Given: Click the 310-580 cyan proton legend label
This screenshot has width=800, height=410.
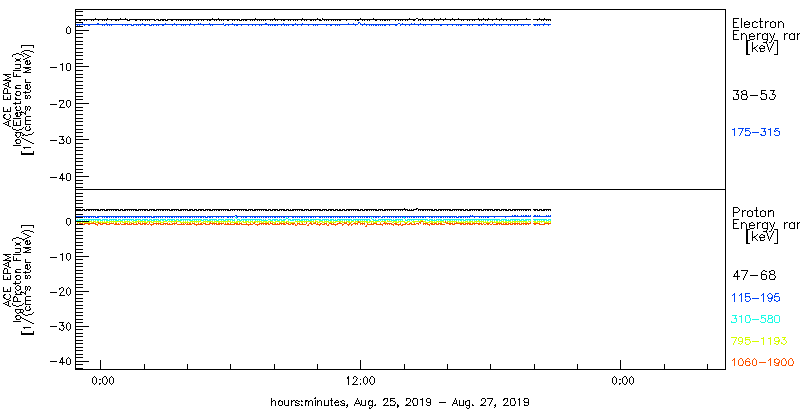Looking at the screenshot, I should (x=756, y=319).
